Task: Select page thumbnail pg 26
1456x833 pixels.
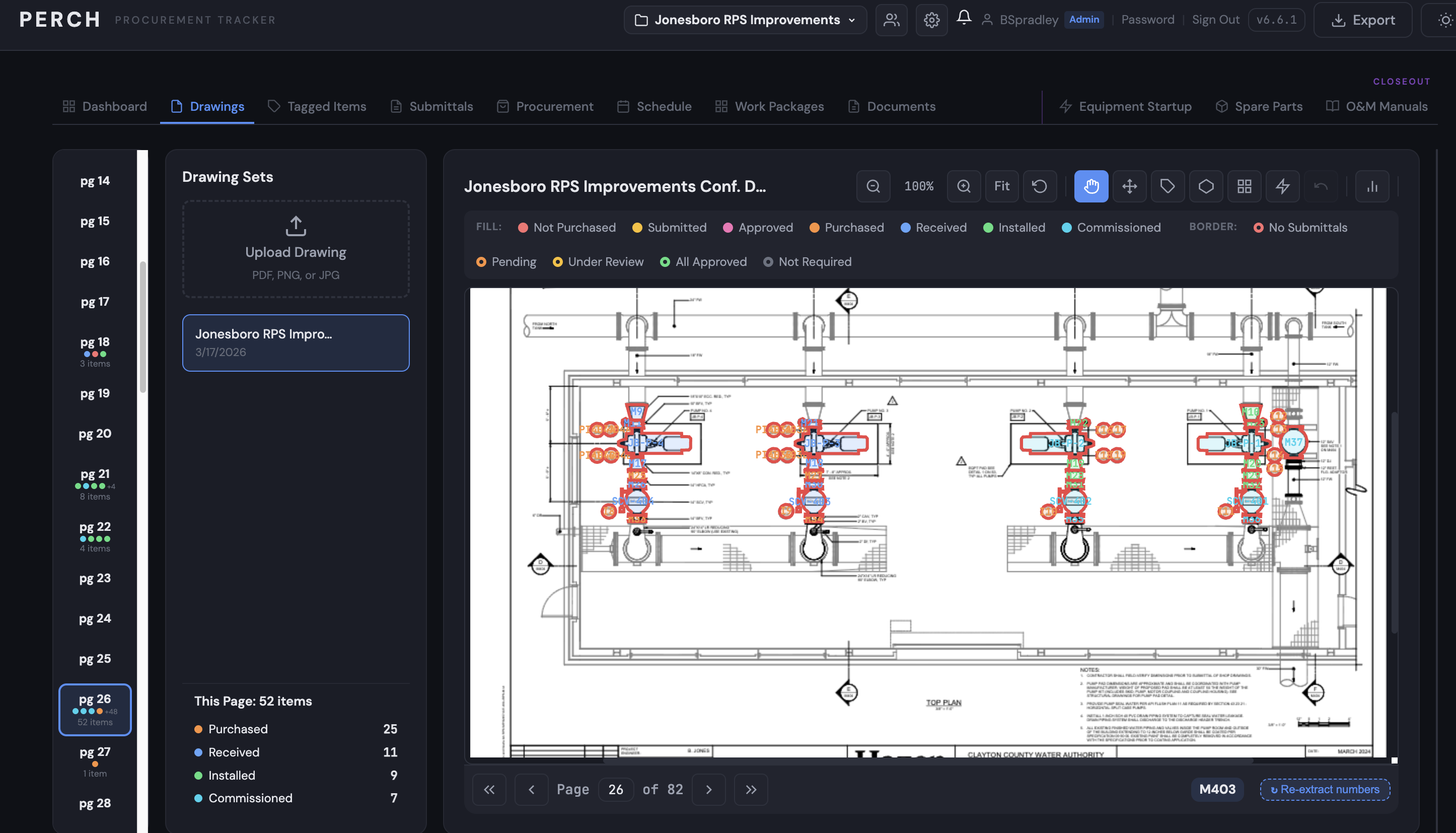Action: tap(95, 710)
